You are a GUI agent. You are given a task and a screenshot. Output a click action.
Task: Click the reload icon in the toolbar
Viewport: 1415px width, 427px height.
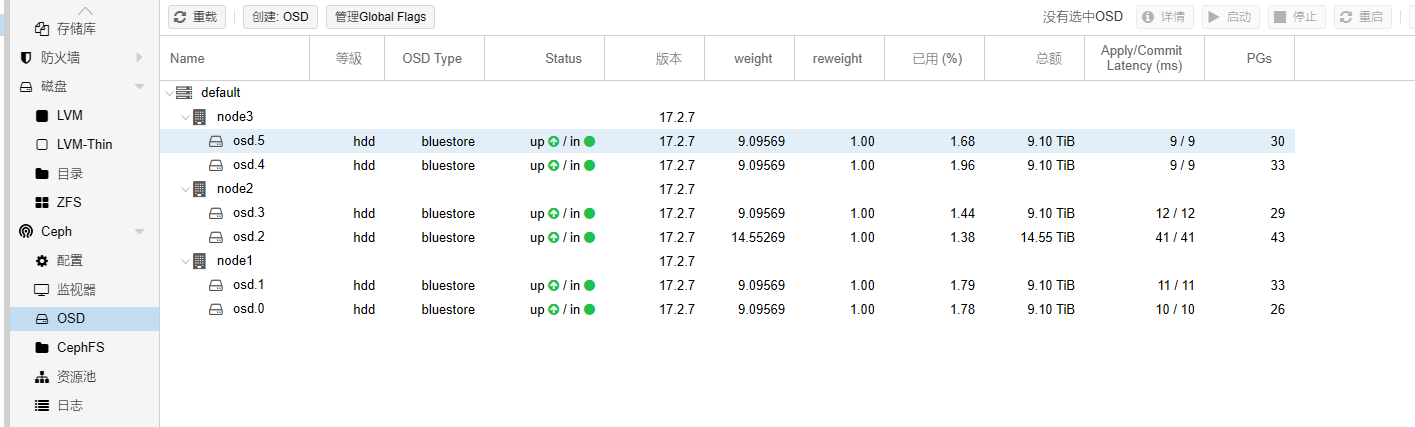[x=180, y=17]
